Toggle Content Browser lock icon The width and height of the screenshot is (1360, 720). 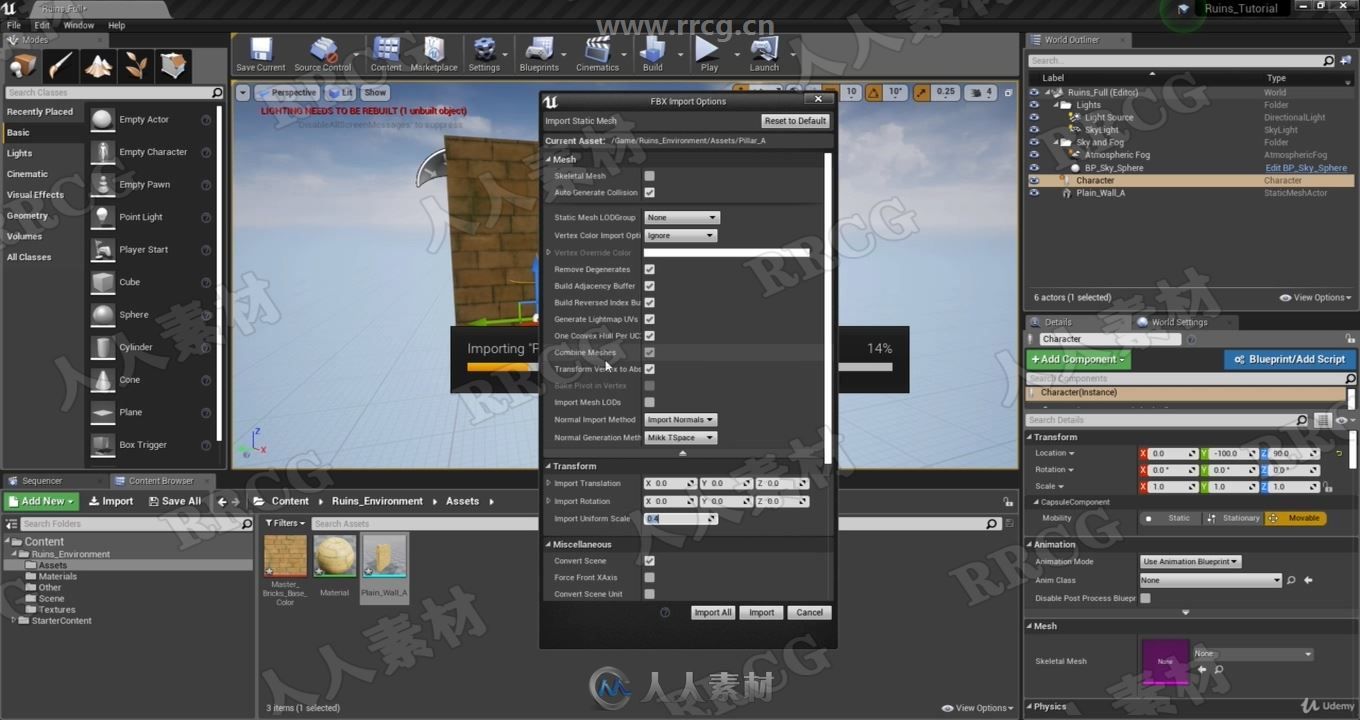(x=1009, y=502)
